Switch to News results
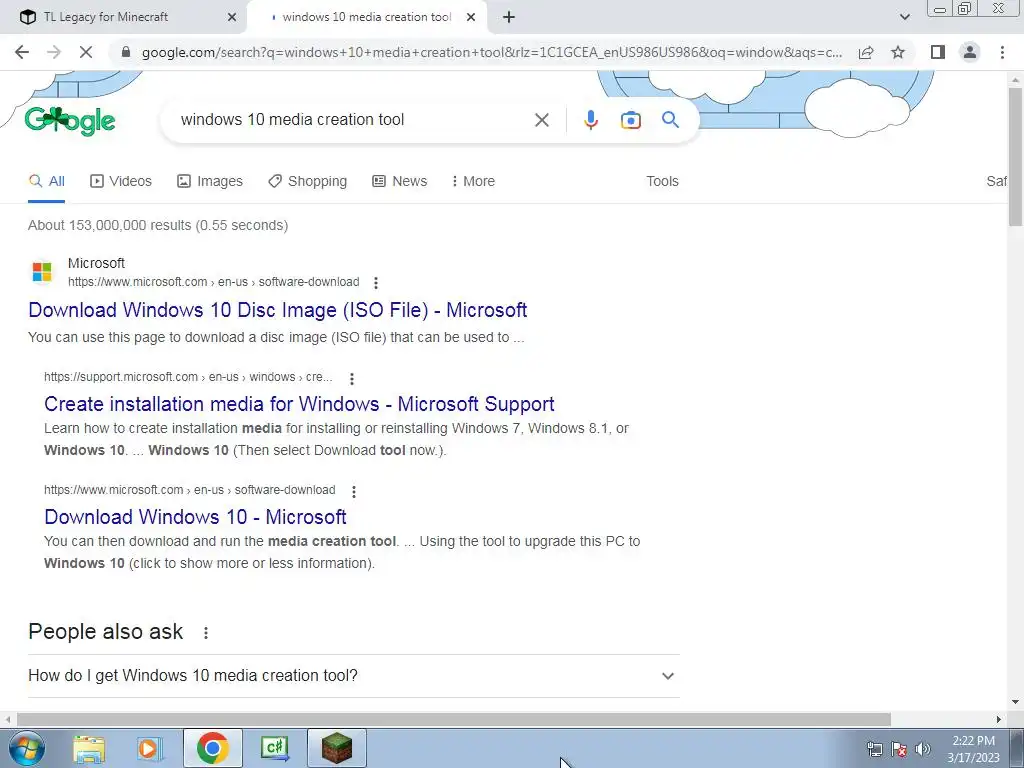This screenshot has height=768, width=1024. 400,182
